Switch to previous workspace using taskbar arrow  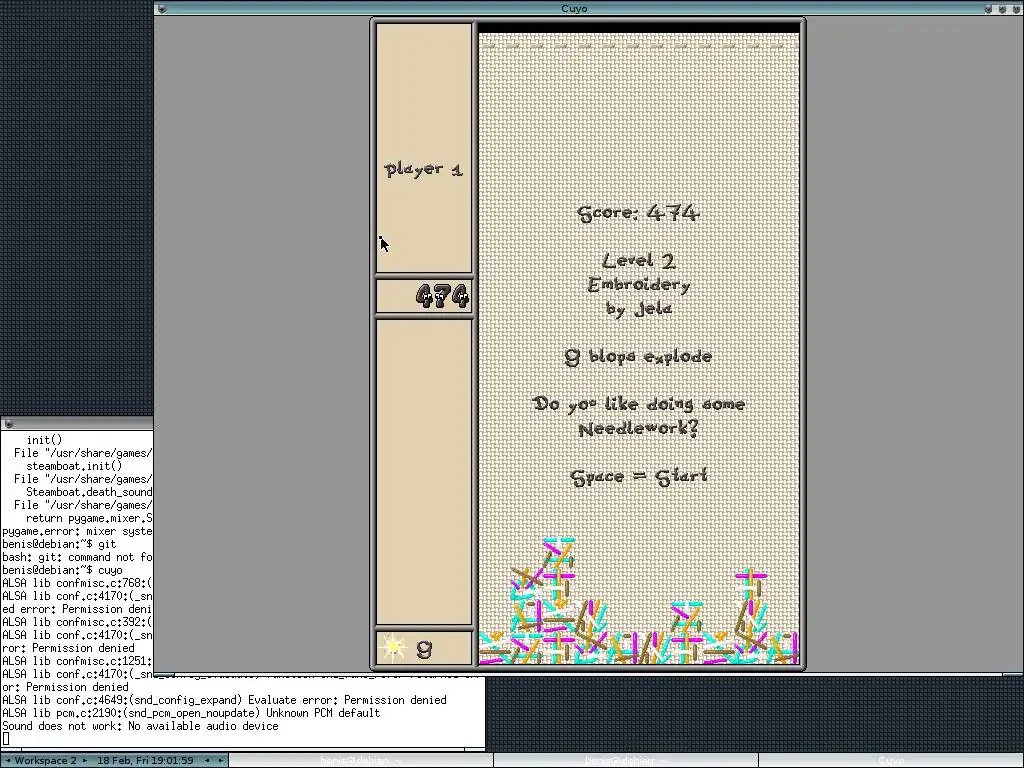(8, 761)
